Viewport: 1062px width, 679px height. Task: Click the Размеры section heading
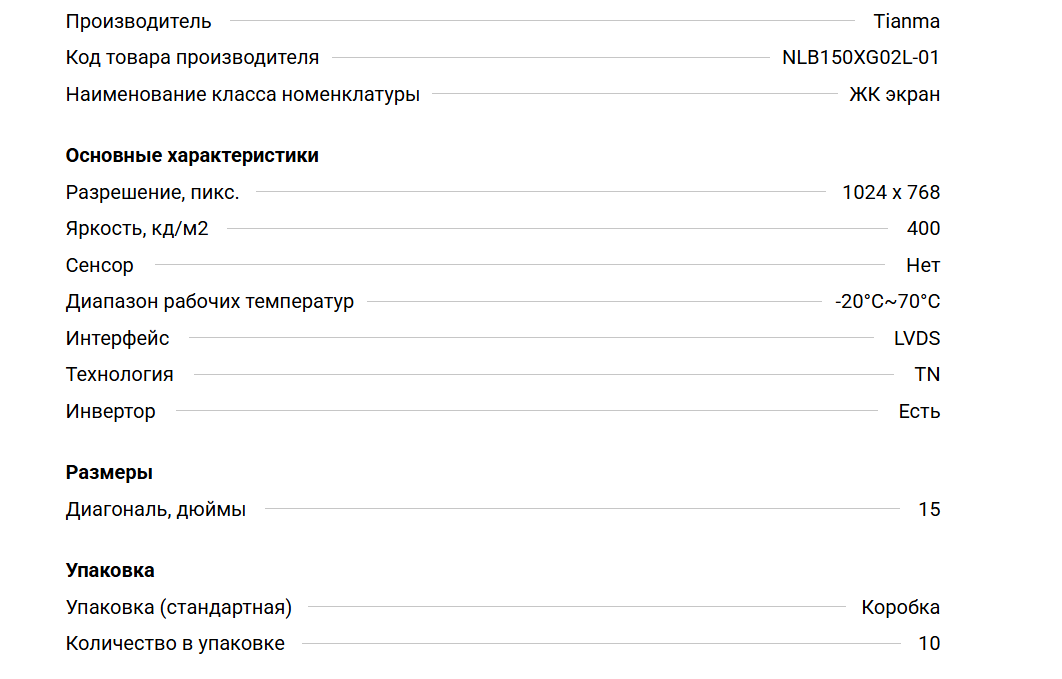109,473
